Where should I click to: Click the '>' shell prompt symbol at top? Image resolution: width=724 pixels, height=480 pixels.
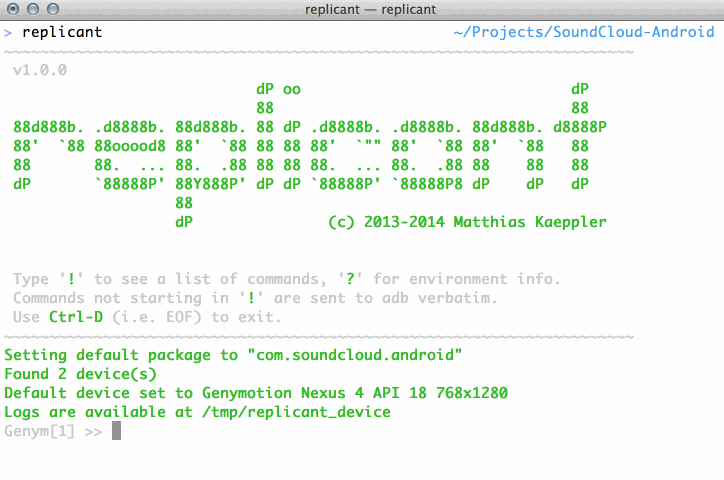point(8,32)
